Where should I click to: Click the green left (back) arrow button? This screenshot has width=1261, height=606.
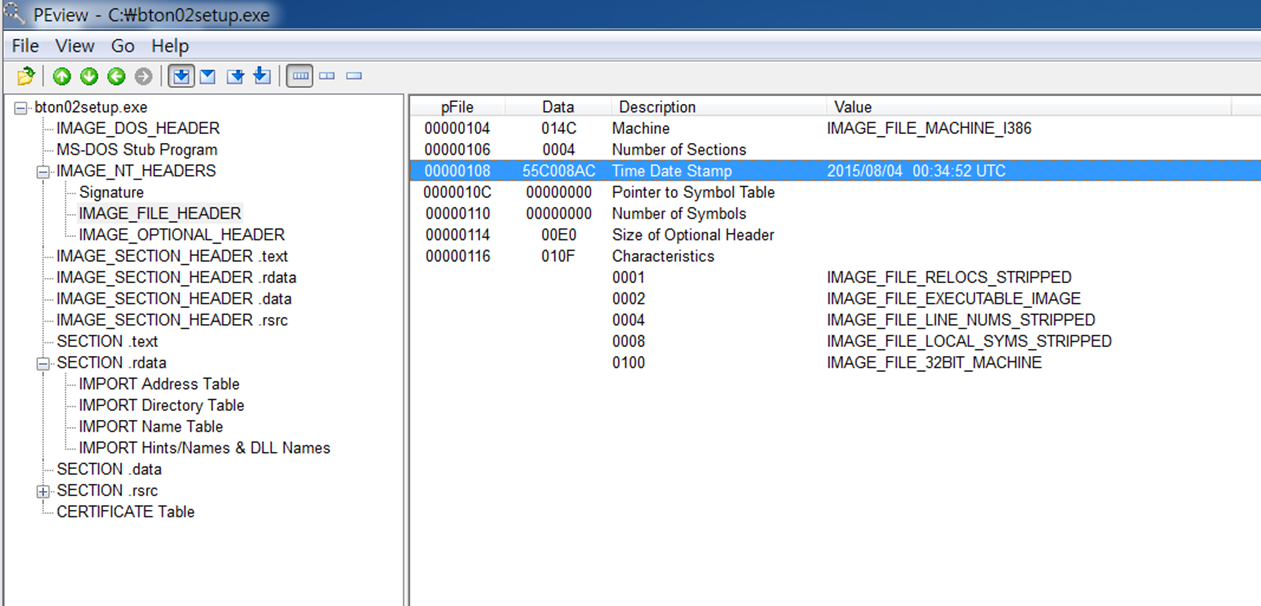point(116,76)
